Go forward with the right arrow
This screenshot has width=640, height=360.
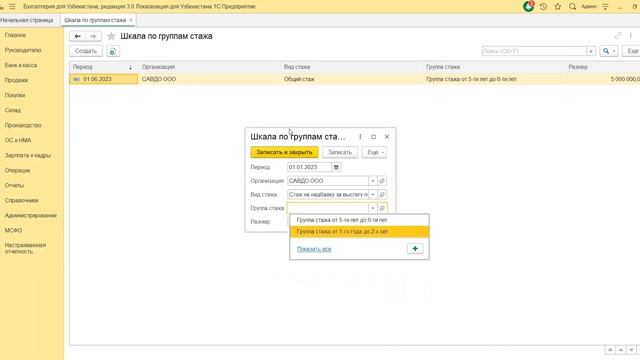click(93, 36)
